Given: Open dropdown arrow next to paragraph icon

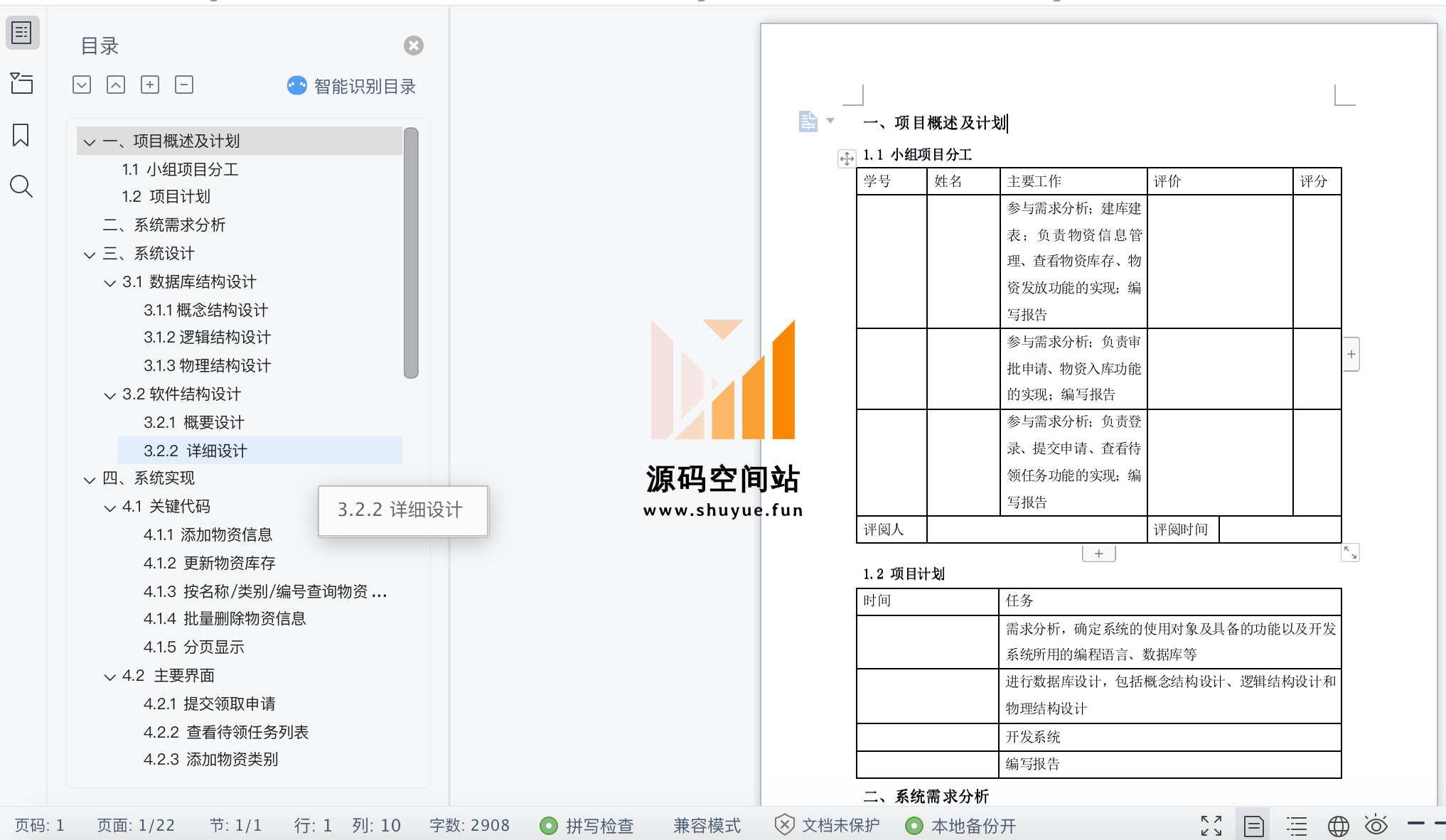Looking at the screenshot, I should (x=830, y=121).
